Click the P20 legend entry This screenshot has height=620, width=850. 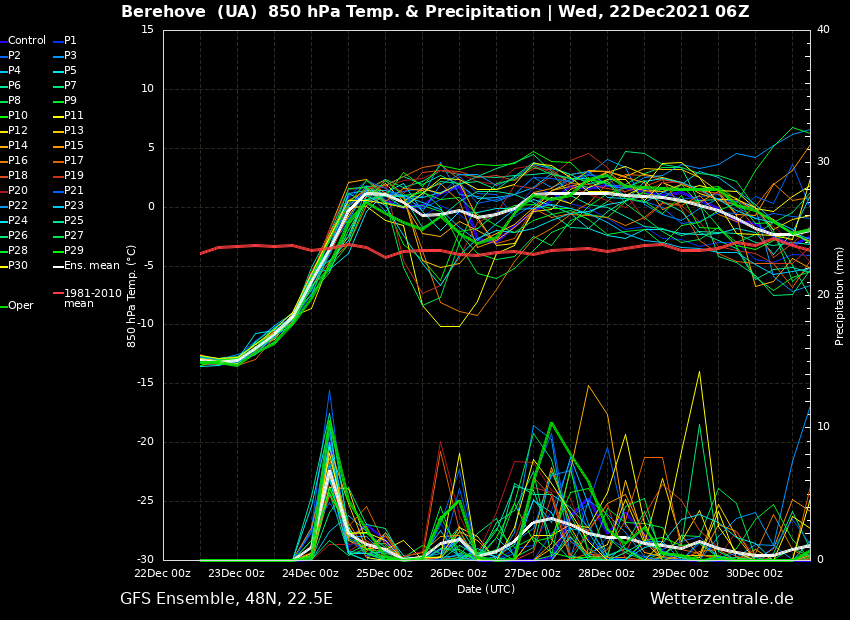(x=18, y=191)
